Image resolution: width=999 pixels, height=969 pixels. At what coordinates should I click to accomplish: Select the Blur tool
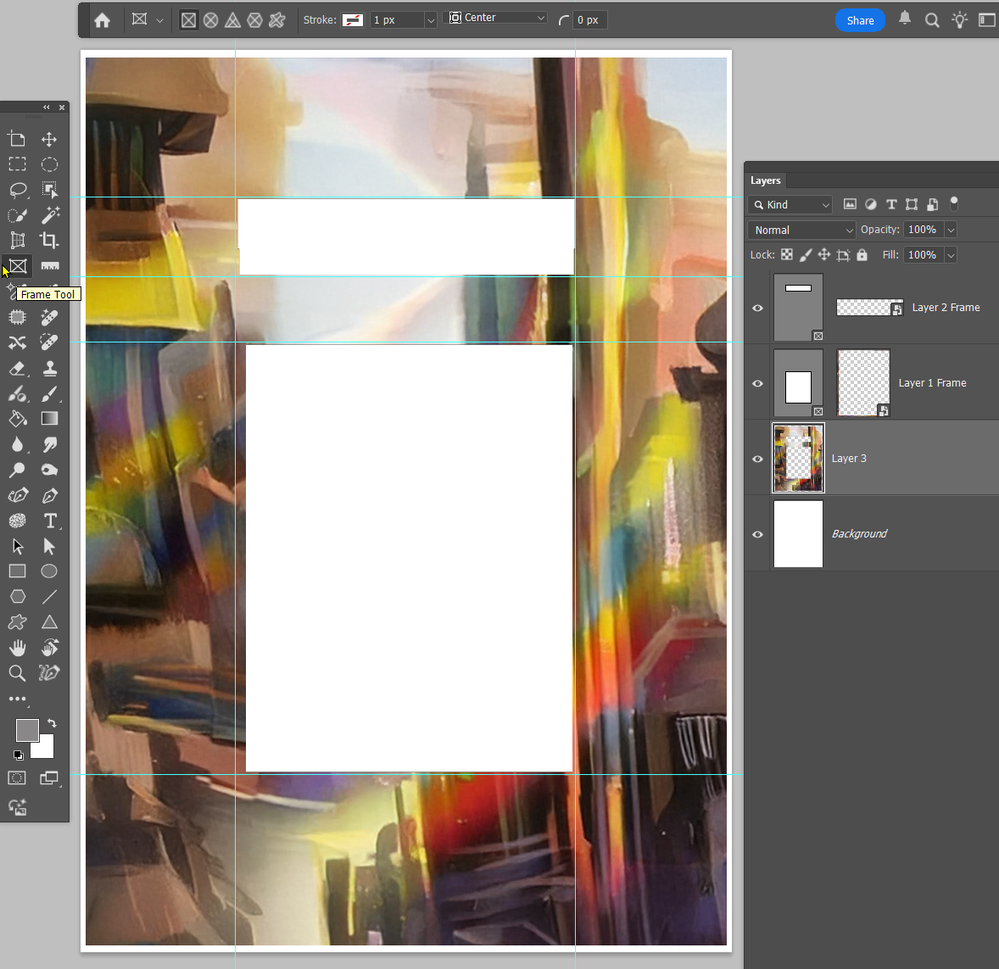tap(17, 444)
